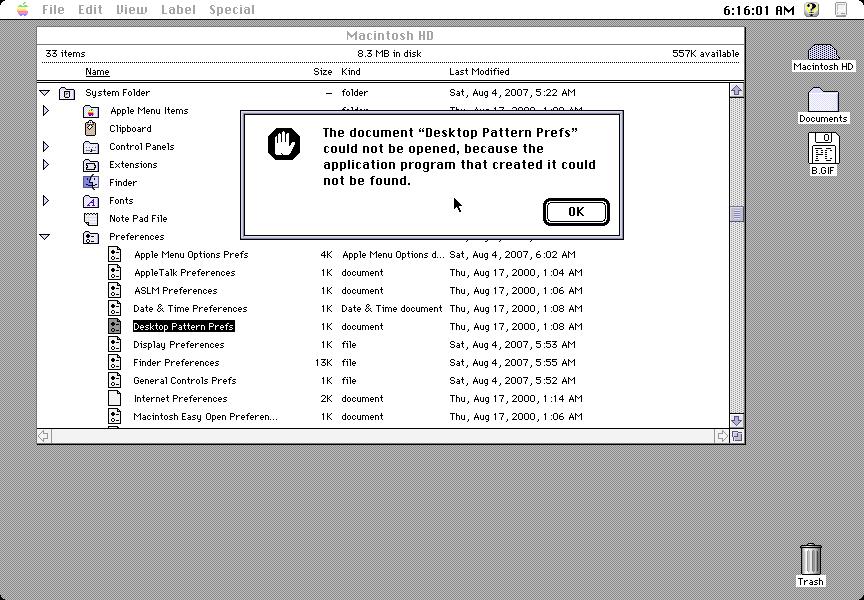Click the stop sign icon in alert dialog

pyautogui.click(x=284, y=142)
